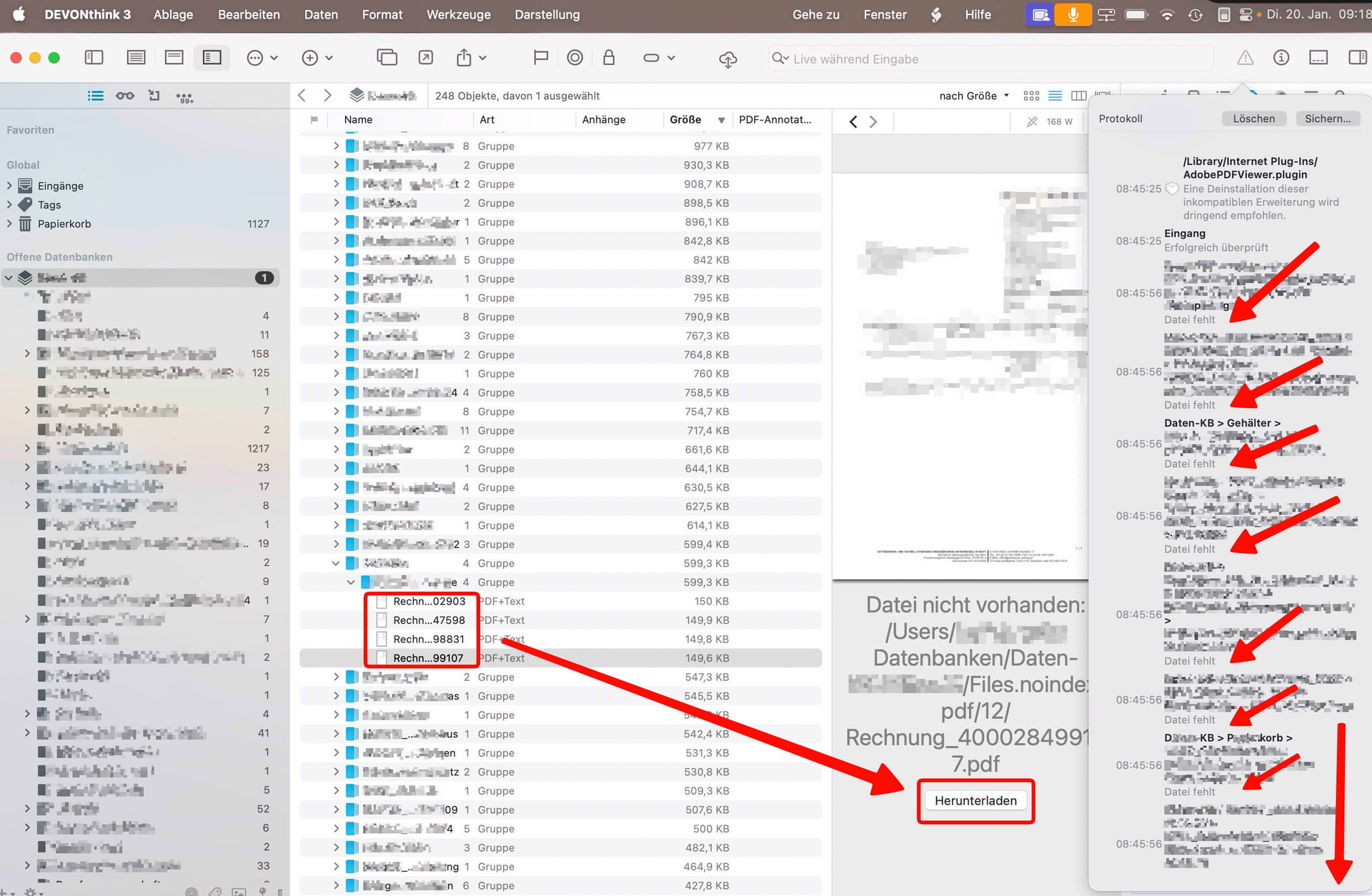
Task: Open the 'nach Größe' sort dropdown
Action: [974, 96]
